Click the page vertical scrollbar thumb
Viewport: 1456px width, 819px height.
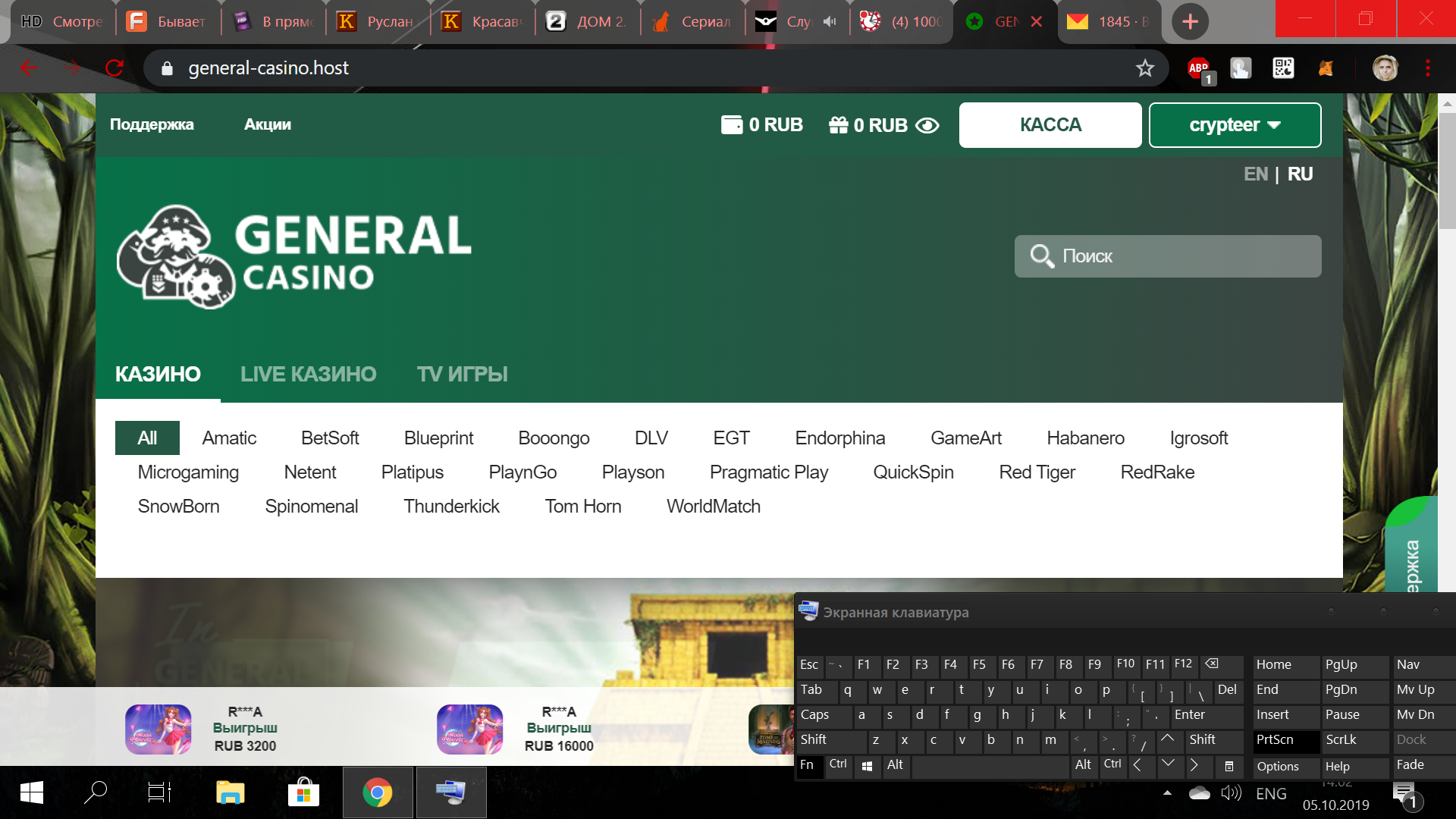tap(1447, 171)
